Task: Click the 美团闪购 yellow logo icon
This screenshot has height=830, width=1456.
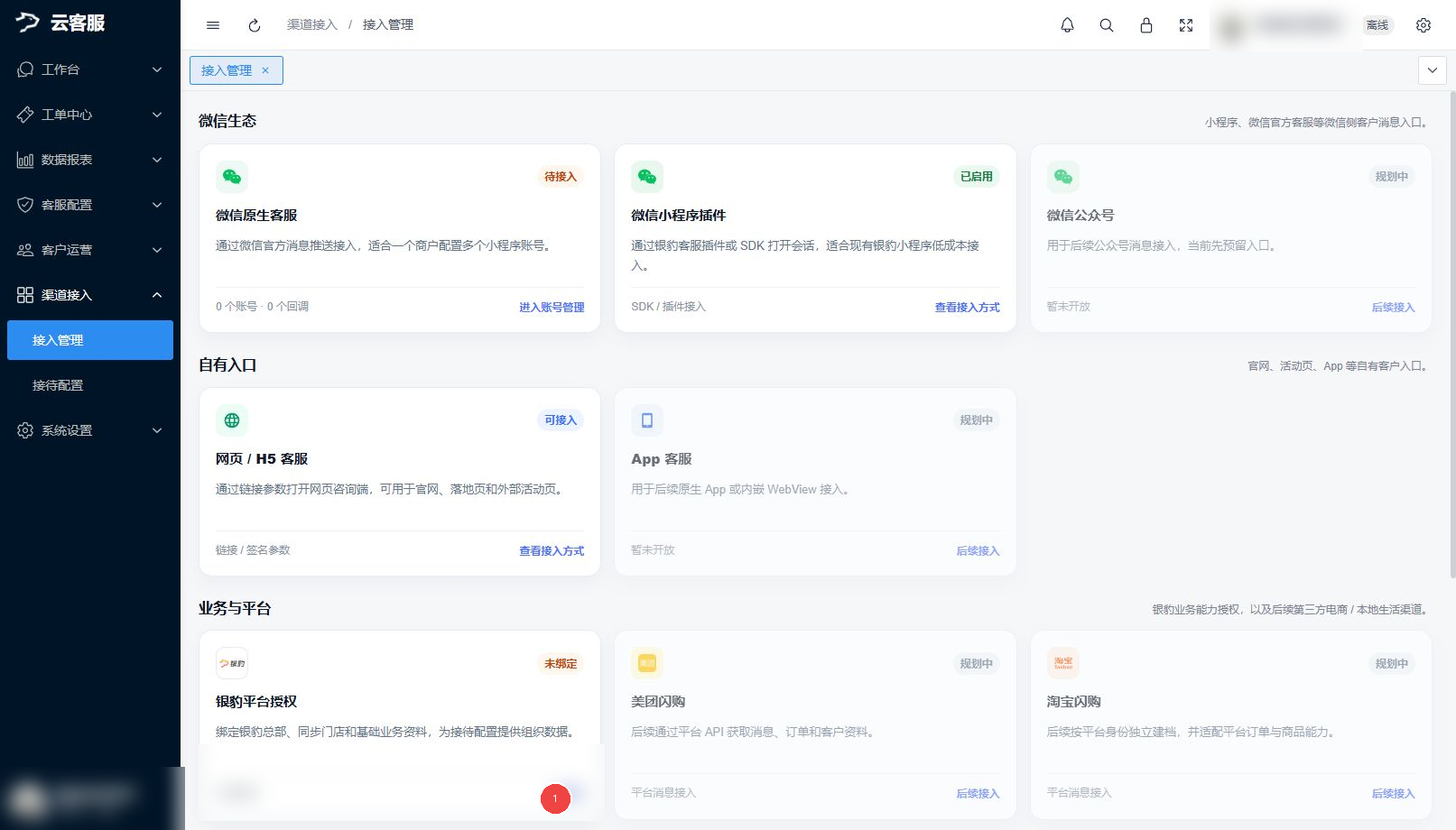Action: tap(647, 663)
